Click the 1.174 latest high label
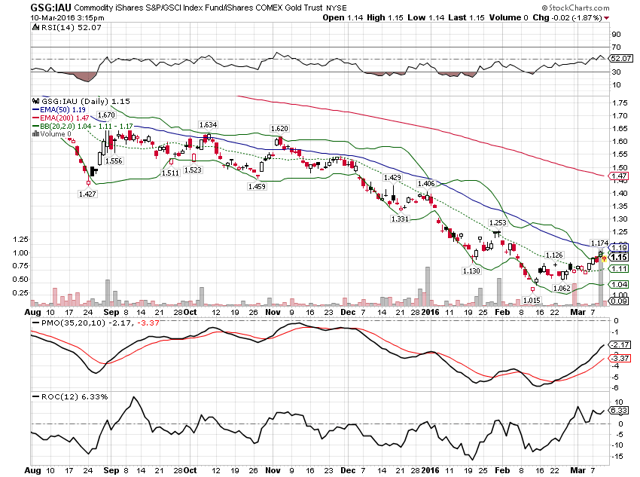Image resolution: width=640 pixels, height=477 pixels. (600, 243)
